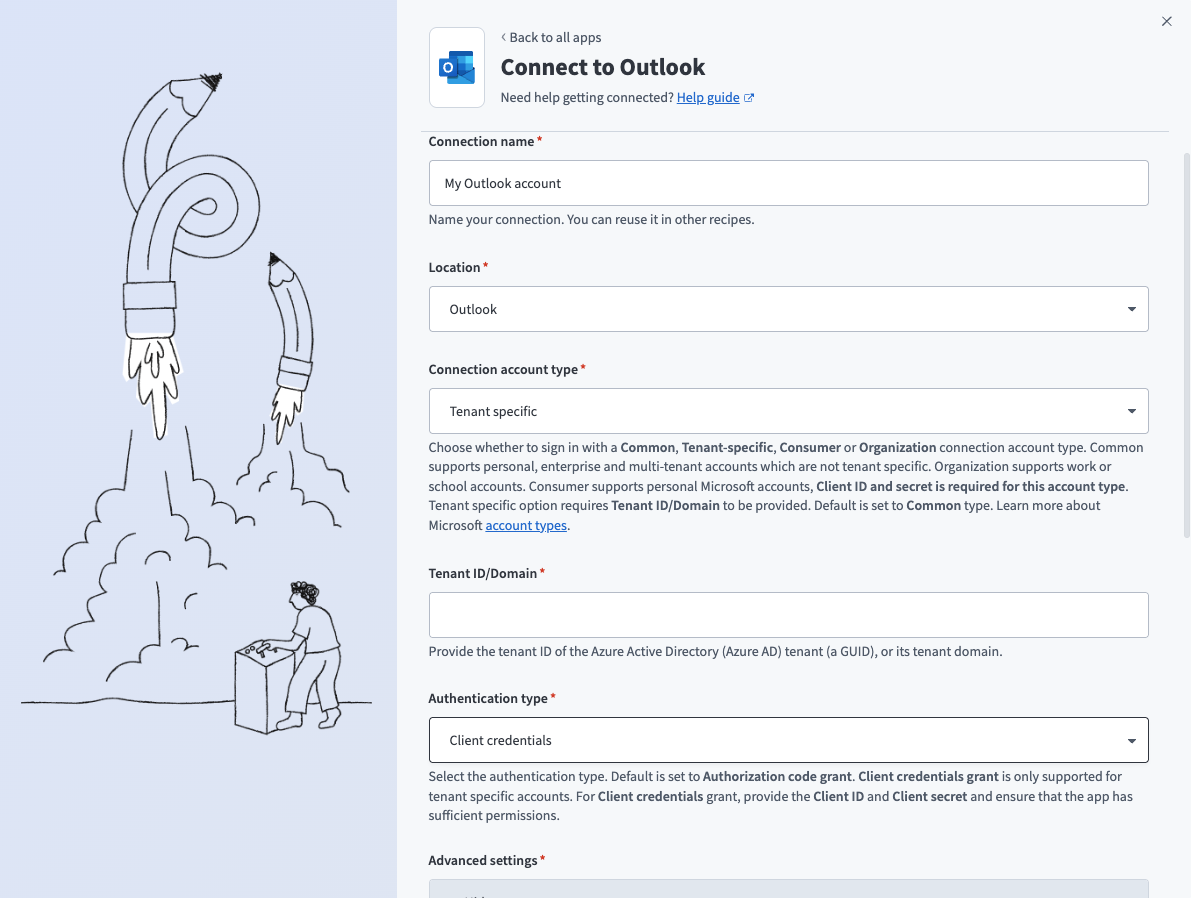Click the account types hyperlink
This screenshot has height=898, width=1191.
coord(525,525)
